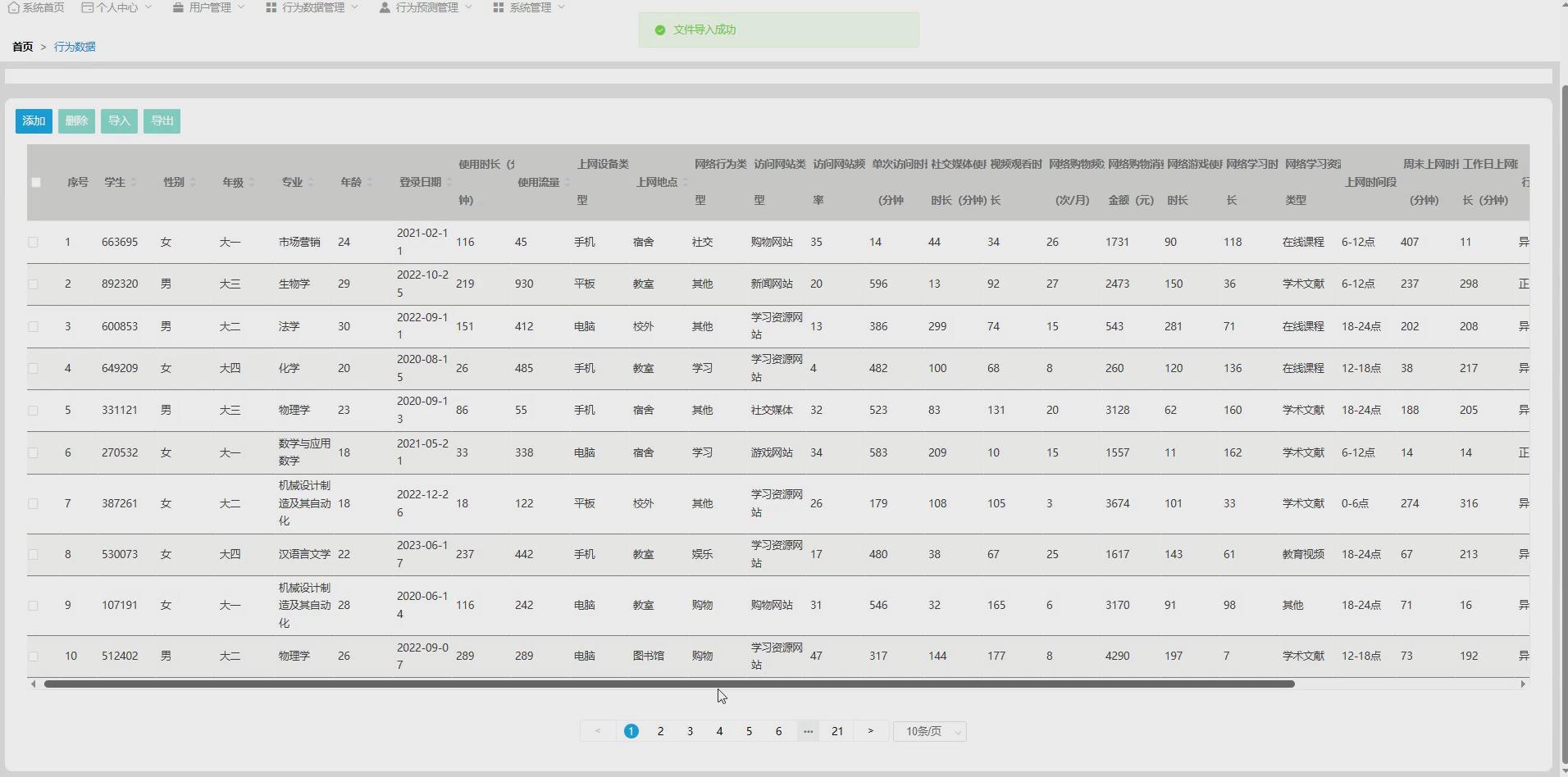Check the row for student 600853

pyautogui.click(x=33, y=326)
